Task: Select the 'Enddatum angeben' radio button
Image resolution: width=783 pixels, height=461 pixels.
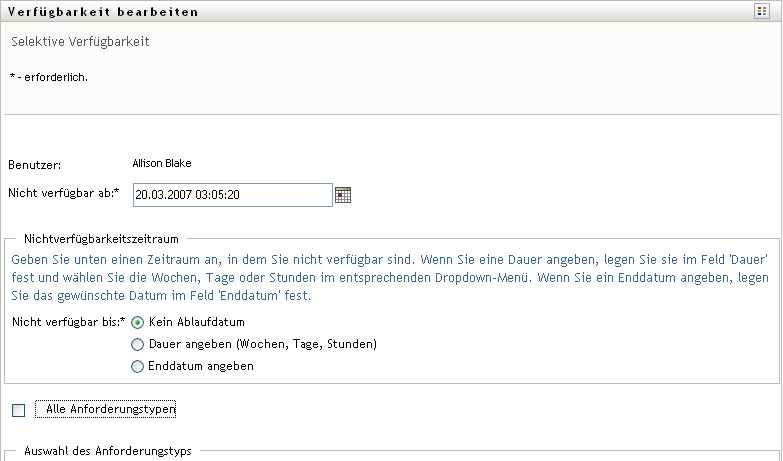Action: pyautogui.click(x=138, y=366)
